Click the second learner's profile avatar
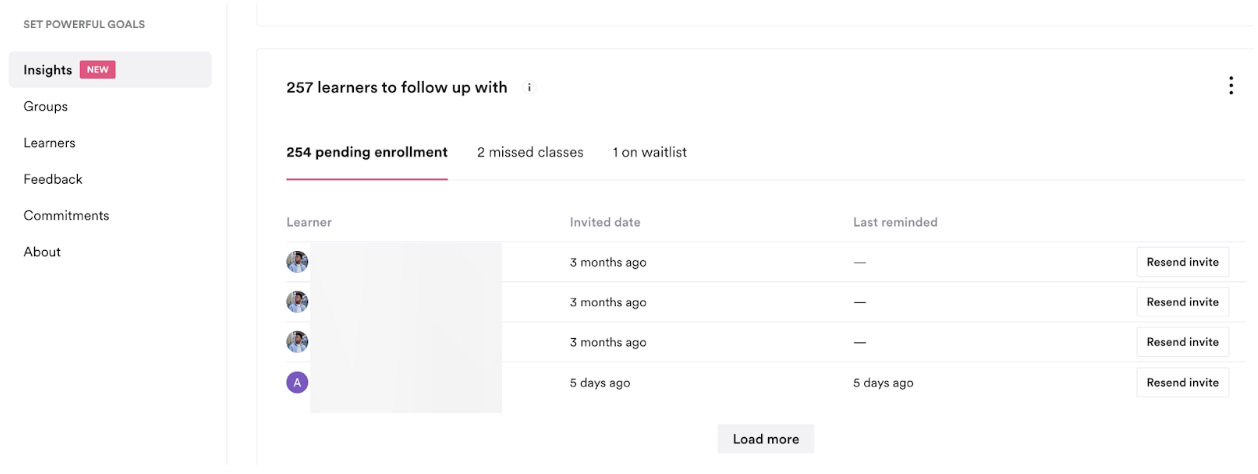This screenshot has width=1258, height=474. point(297,302)
